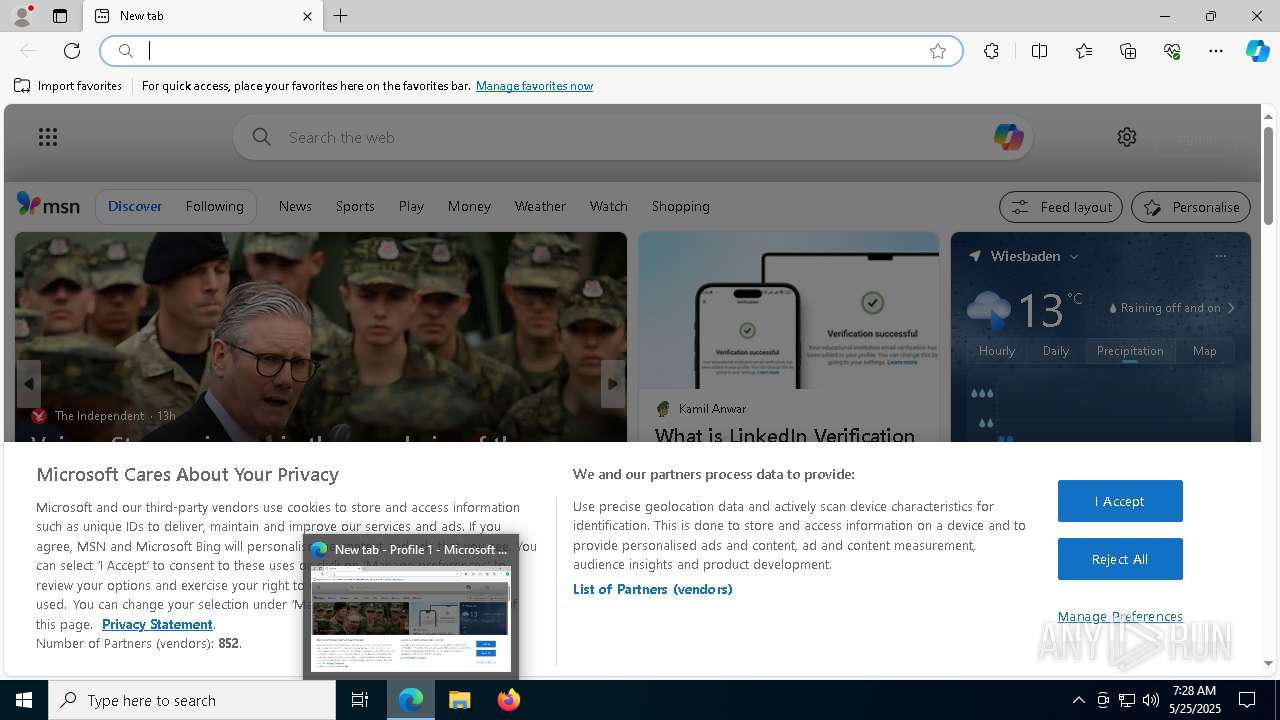Image resolution: width=1280 pixels, height=720 pixels.
Task: Select the Following tab
Action: click(214, 206)
